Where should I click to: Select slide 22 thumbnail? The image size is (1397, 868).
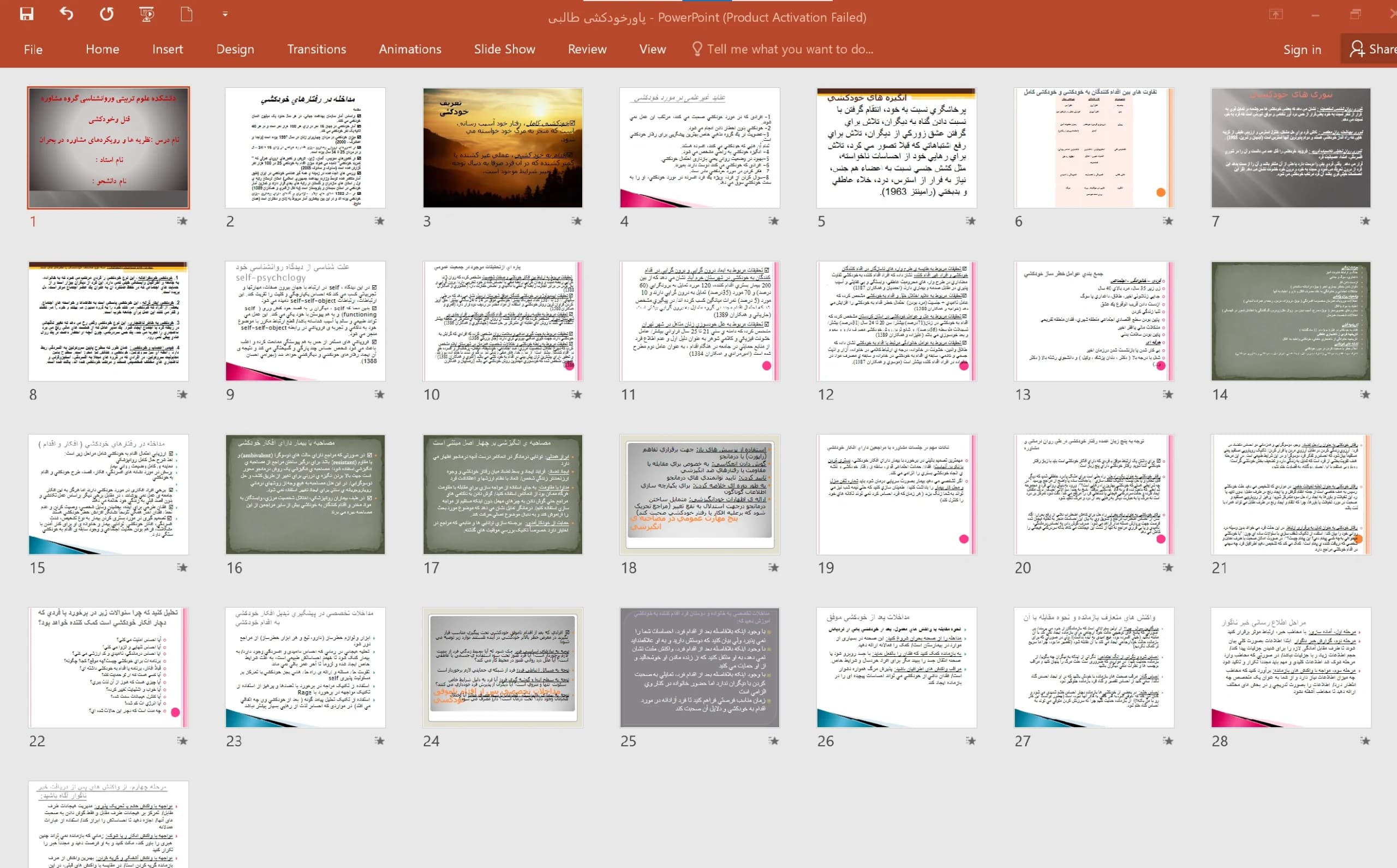109,668
